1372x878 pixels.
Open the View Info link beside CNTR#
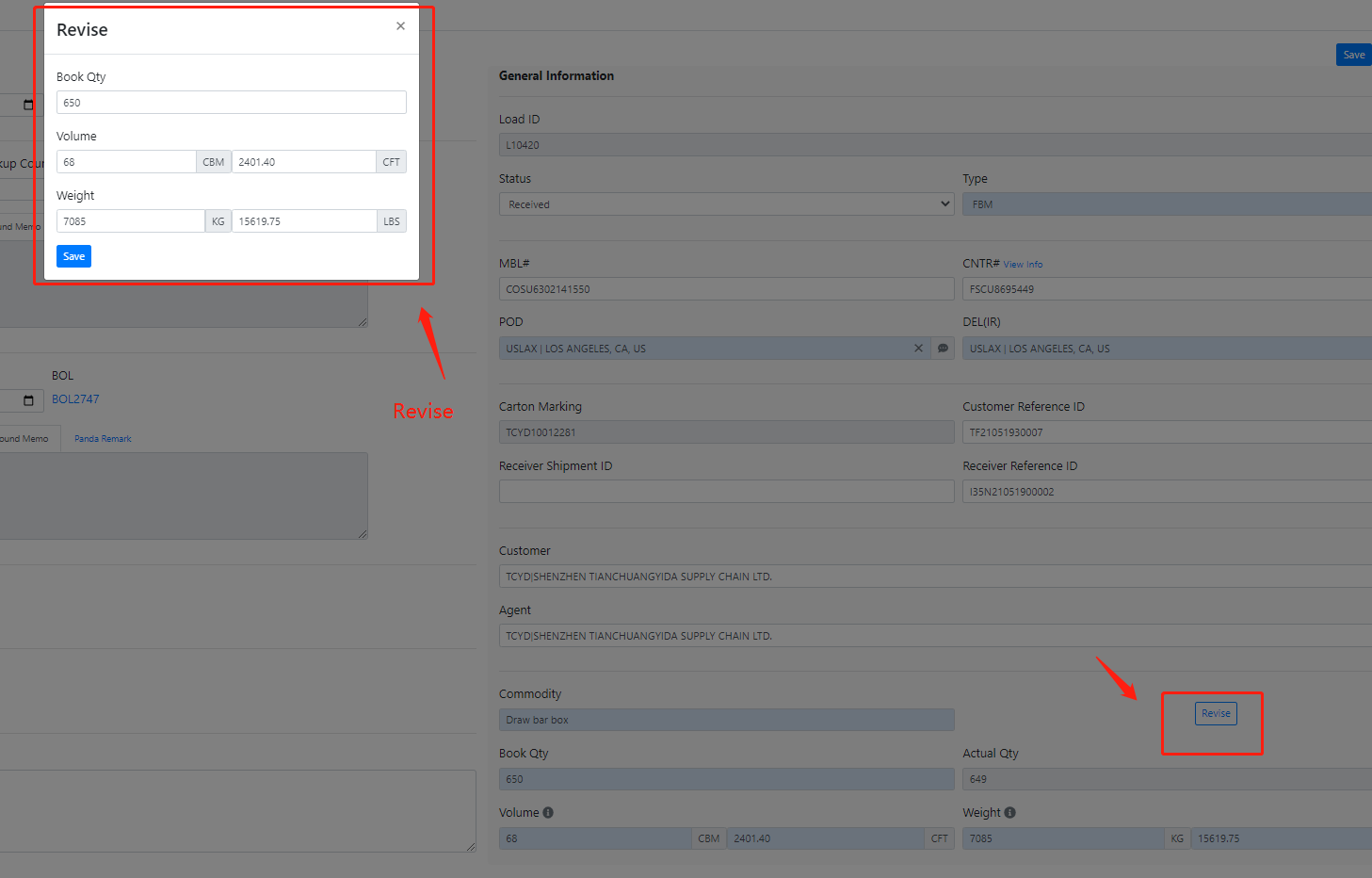(x=1023, y=265)
